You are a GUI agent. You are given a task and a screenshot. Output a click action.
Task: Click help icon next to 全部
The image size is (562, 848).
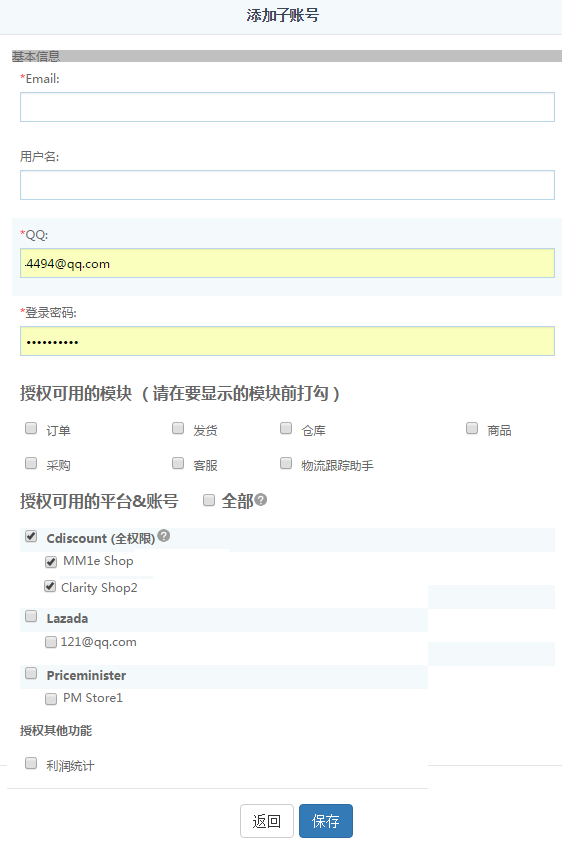pyautogui.click(x=261, y=500)
